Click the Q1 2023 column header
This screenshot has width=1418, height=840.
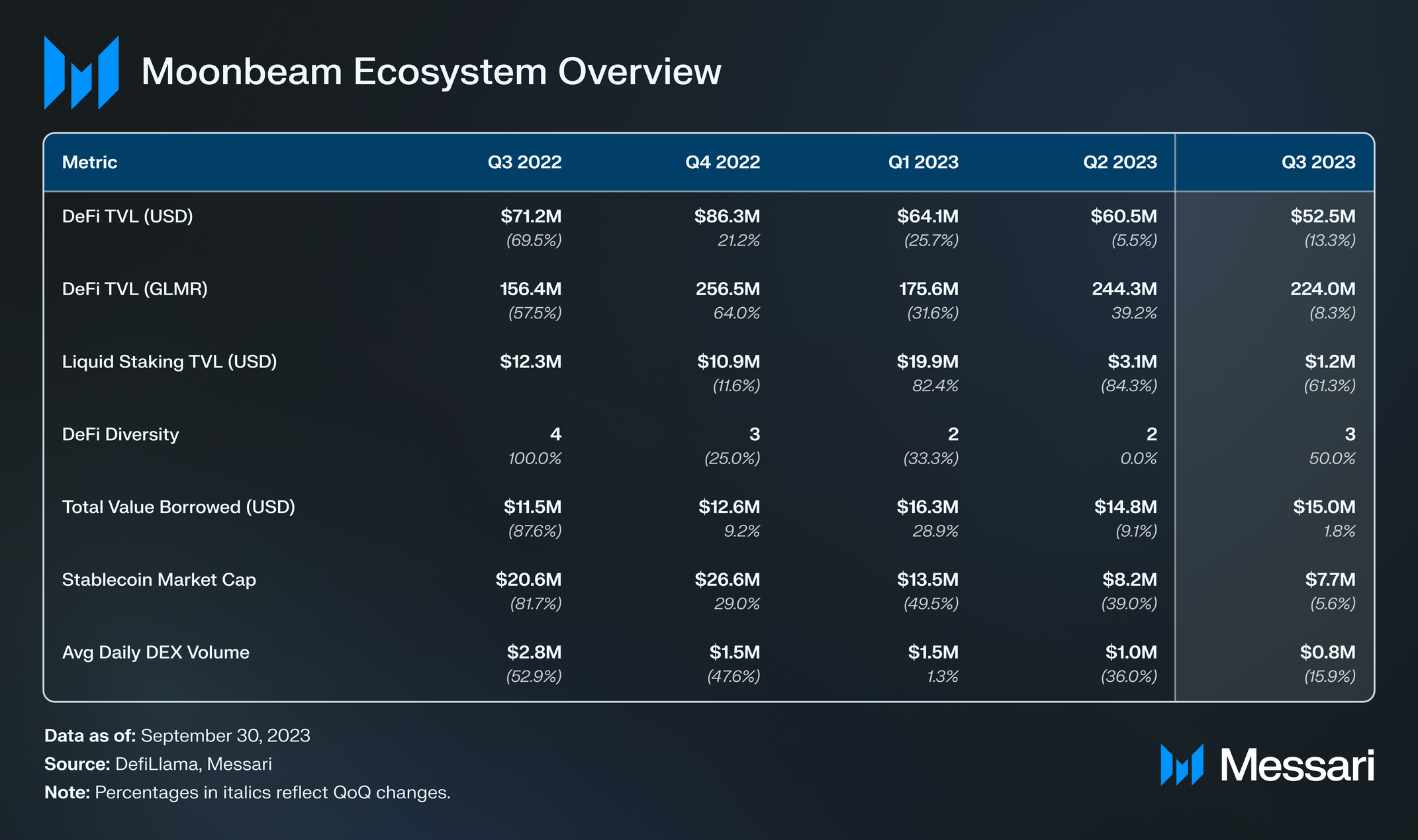[x=923, y=162]
